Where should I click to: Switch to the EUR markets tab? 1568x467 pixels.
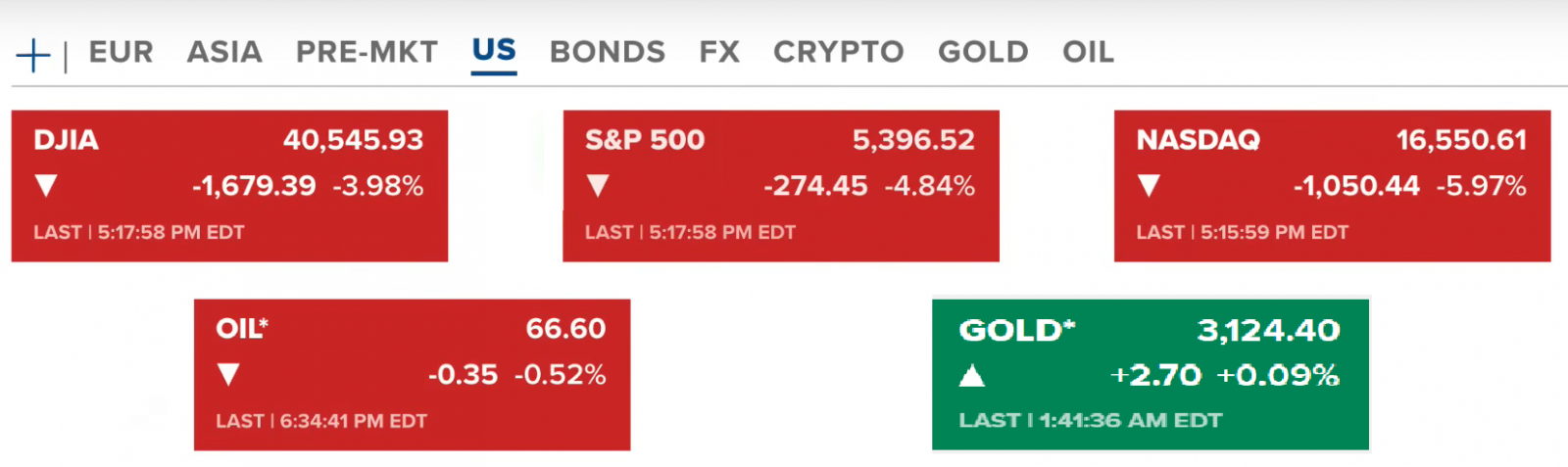click(122, 52)
